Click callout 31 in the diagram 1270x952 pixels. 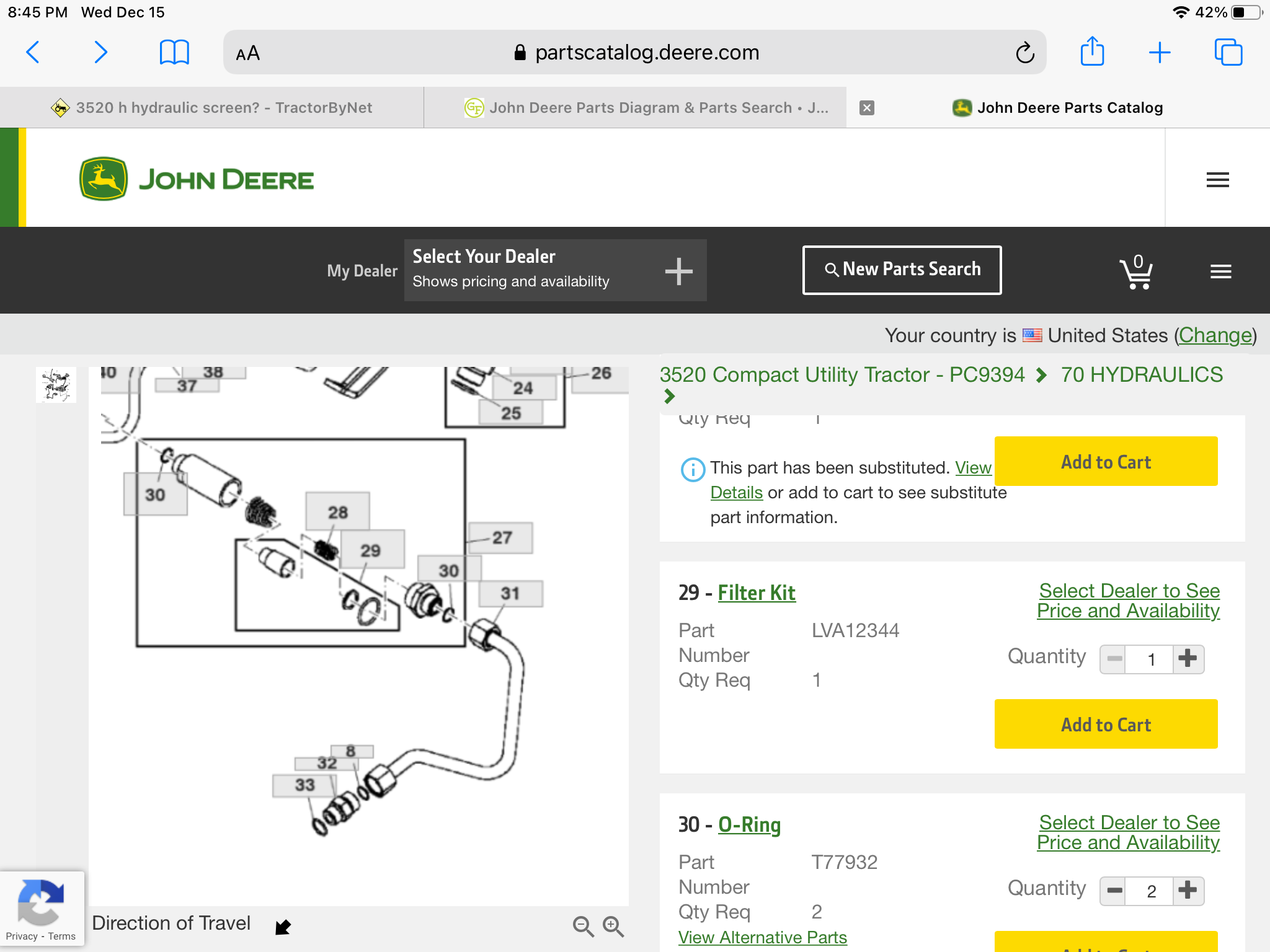tap(510, 593)
